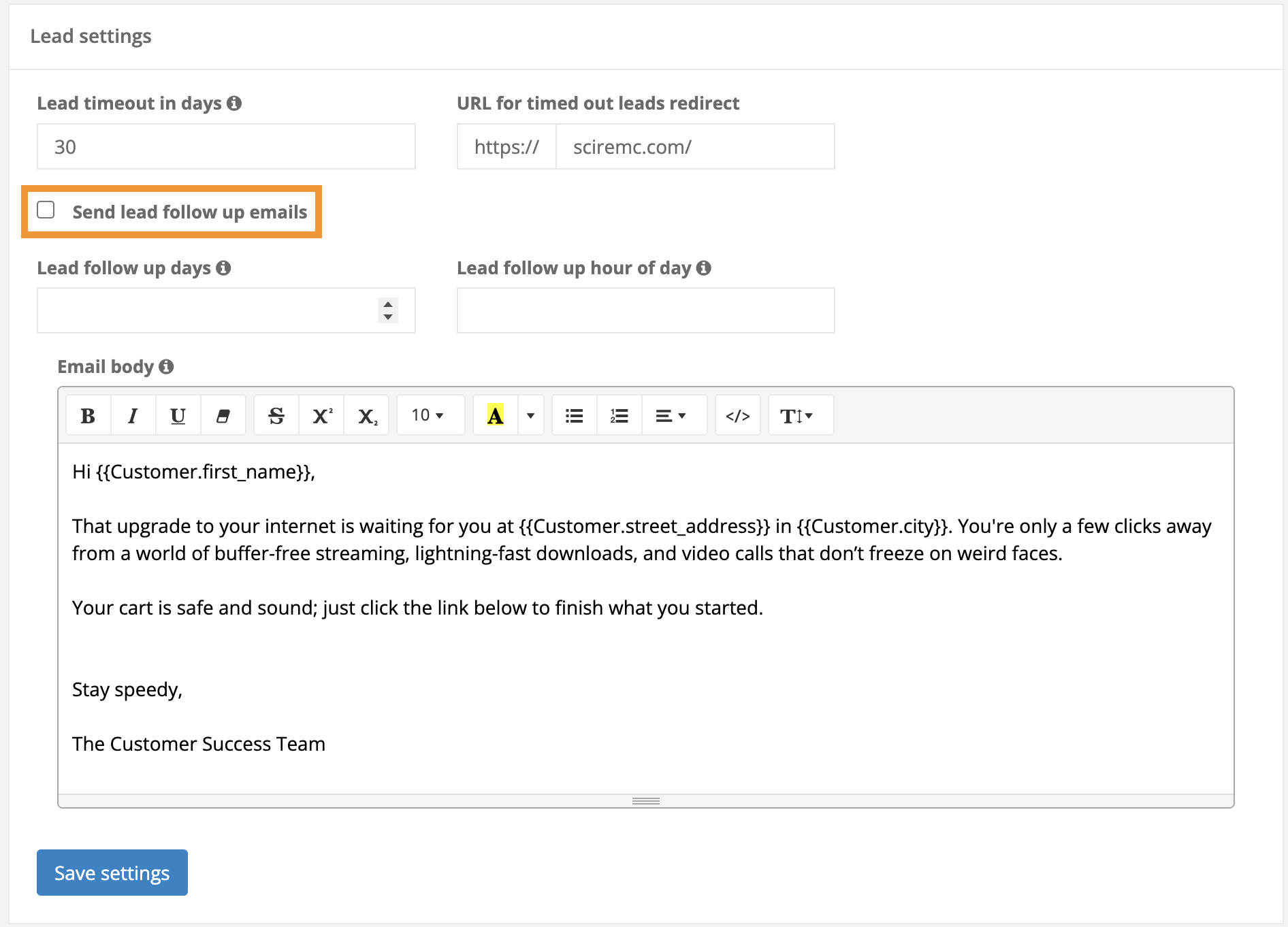Click the Lead follow up hour field
The image size is (1288, 927).
tap(645, 310)
